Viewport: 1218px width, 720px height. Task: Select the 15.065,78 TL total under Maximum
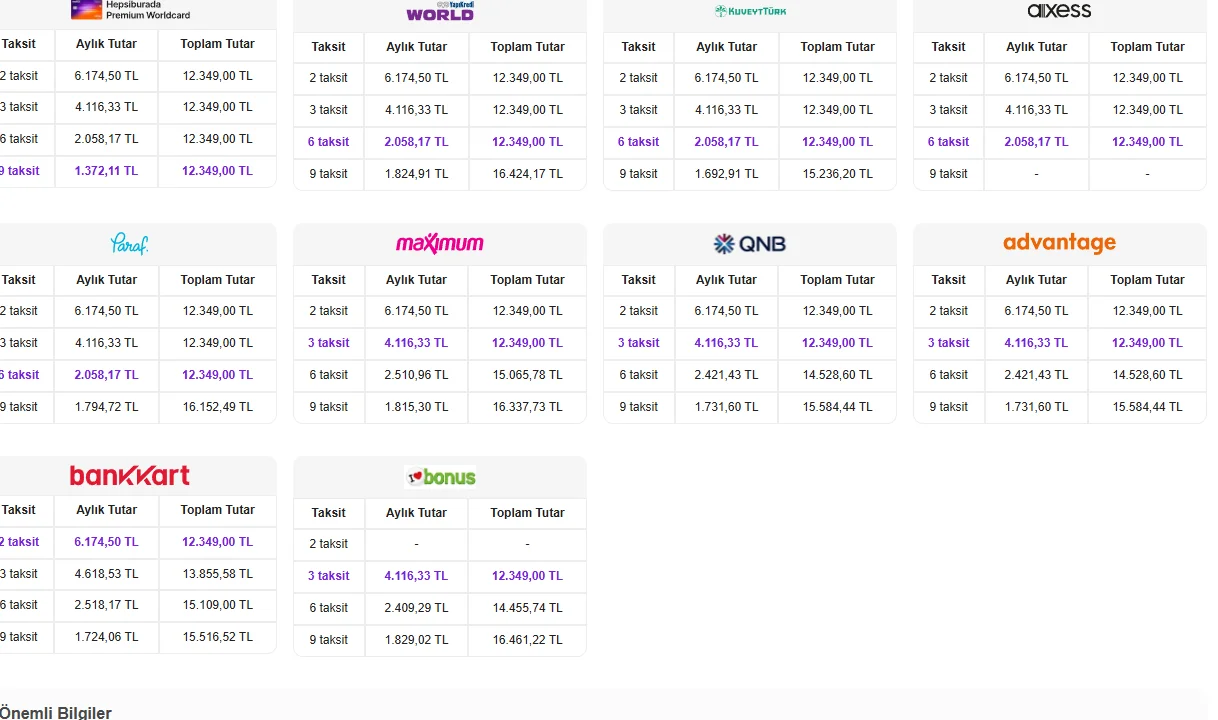point(527,375)
